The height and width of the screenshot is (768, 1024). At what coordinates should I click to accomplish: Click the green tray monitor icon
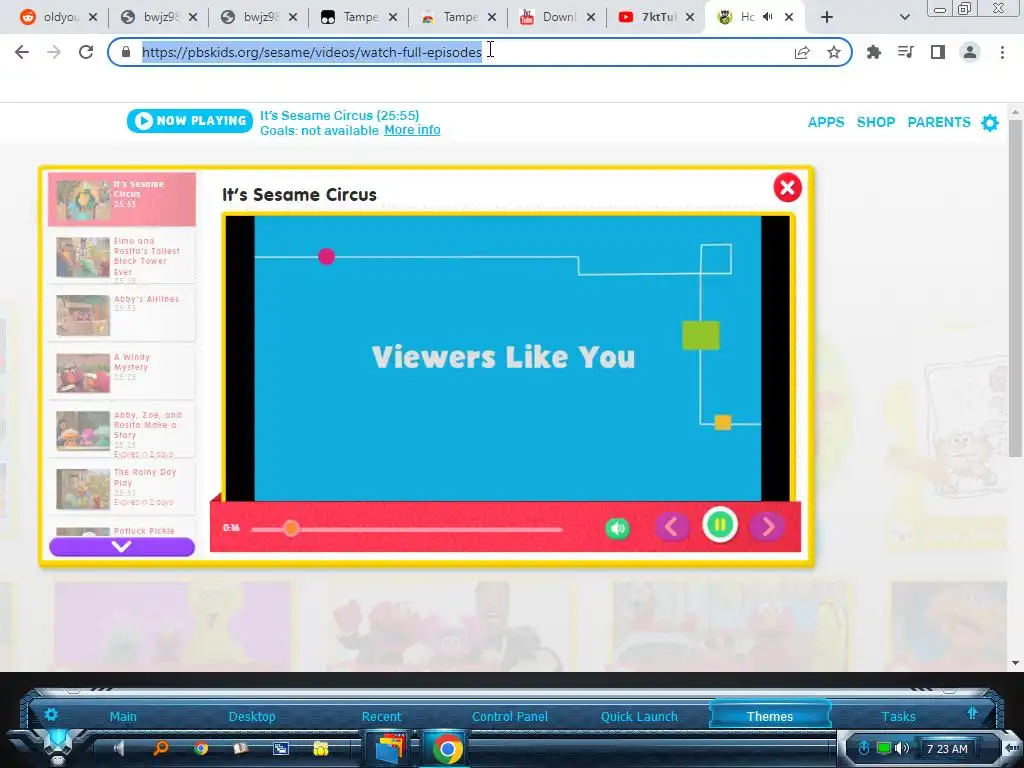point(884,748)
